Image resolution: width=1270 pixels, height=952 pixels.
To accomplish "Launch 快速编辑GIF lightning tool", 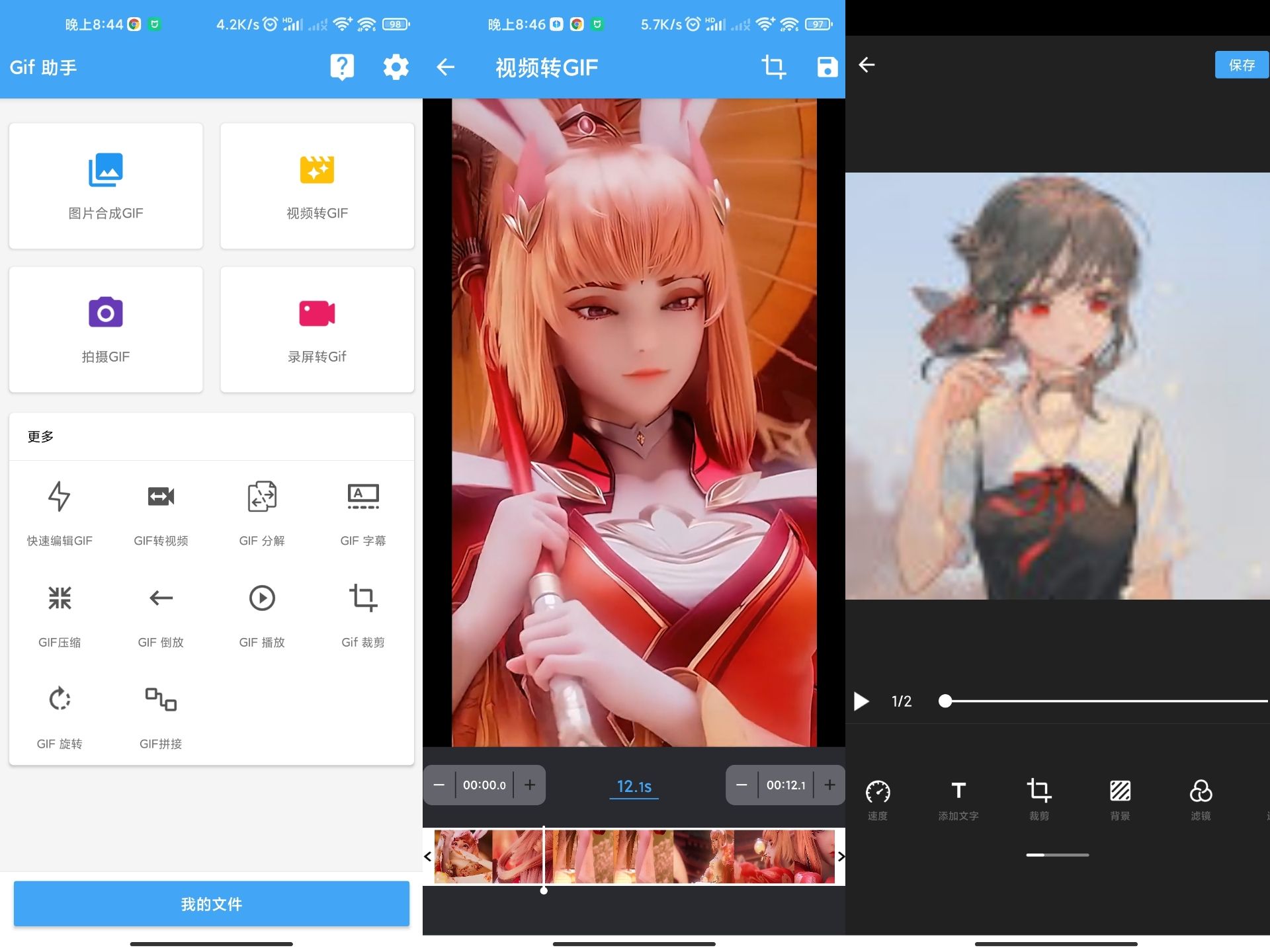I will pyautogui.click(x=60, y=513).
